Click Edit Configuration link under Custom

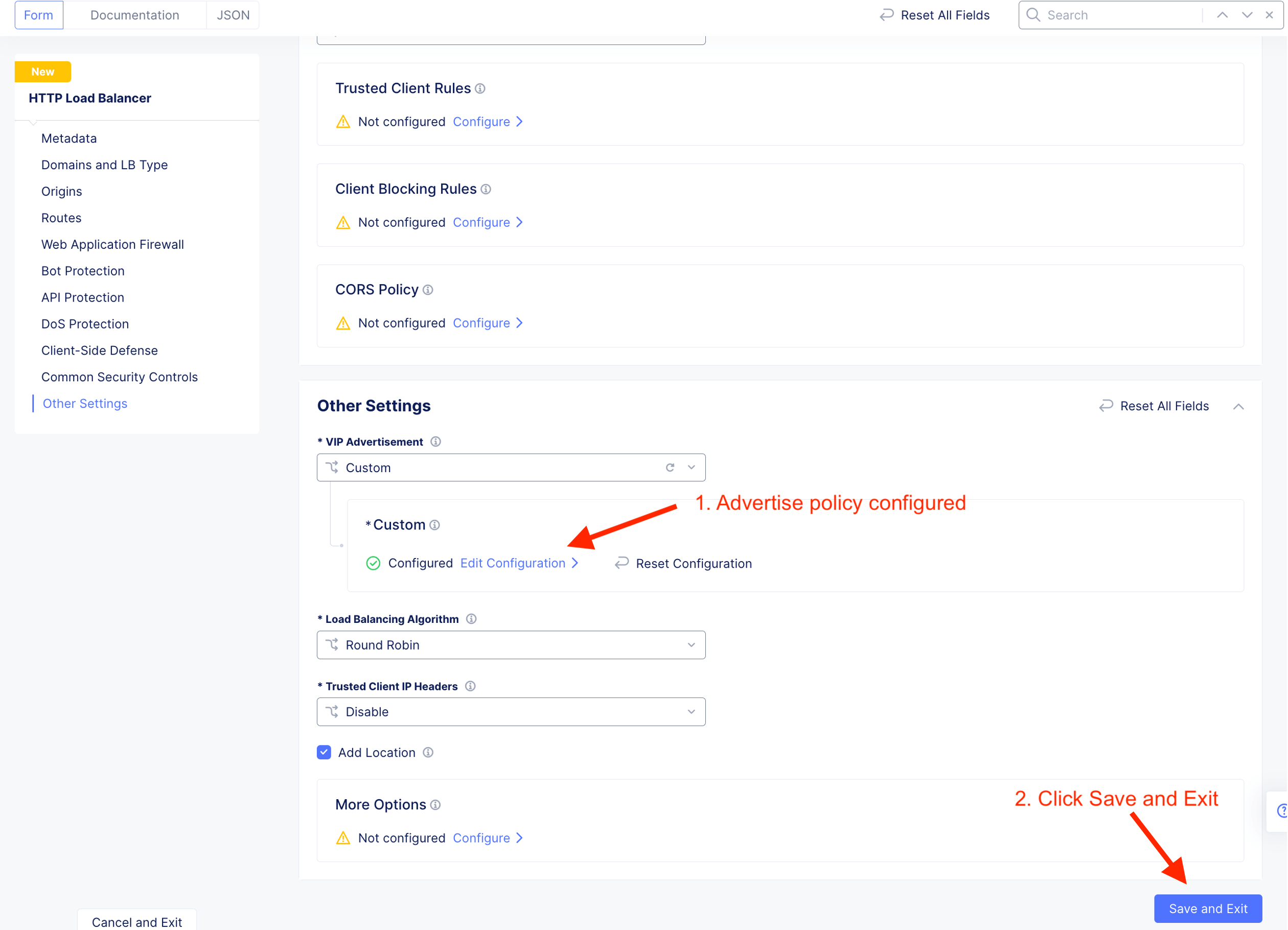point(513,563)
